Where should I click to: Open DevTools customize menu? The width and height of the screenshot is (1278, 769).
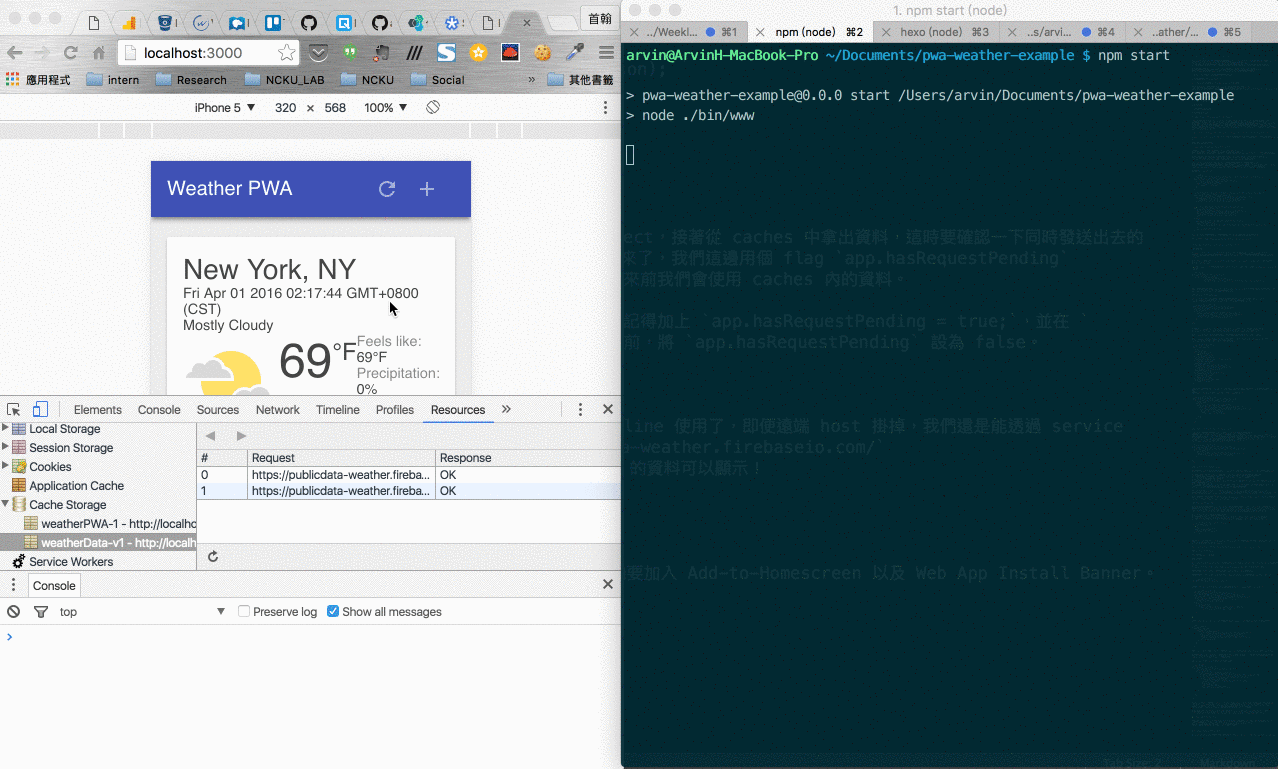(x=580, y=410)
